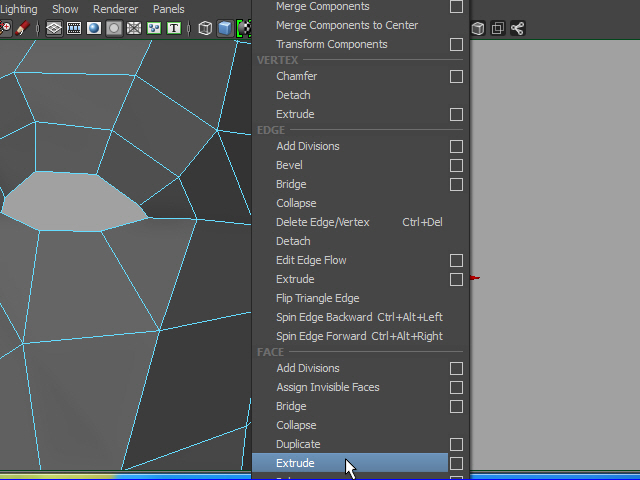Toggle the Safe Title 'T' icon

point(174,28)
